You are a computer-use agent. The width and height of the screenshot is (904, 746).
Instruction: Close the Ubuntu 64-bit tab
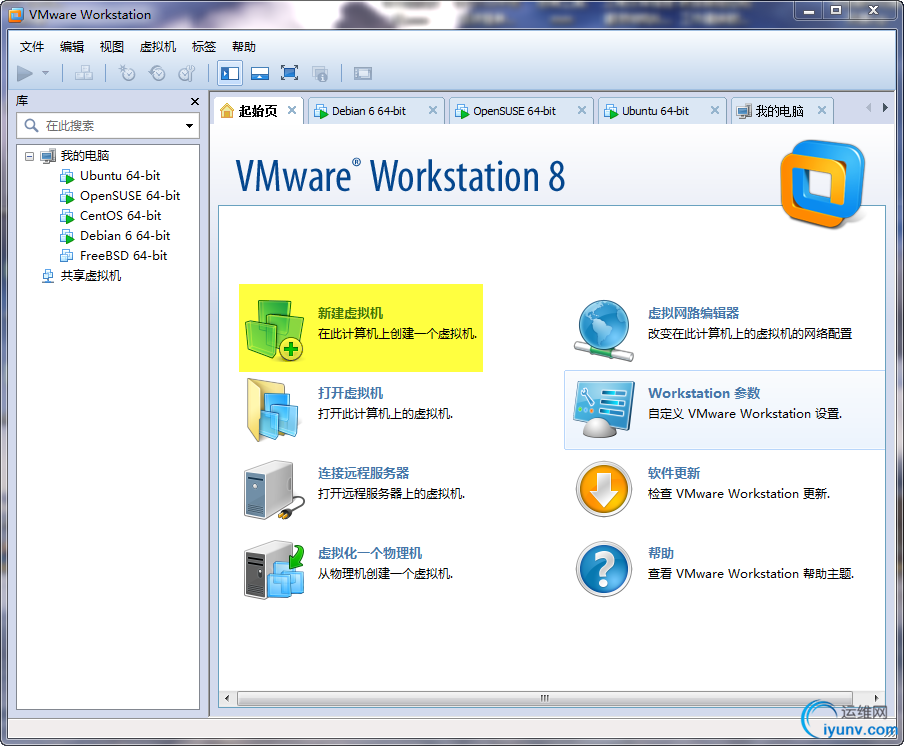[715, 110]
